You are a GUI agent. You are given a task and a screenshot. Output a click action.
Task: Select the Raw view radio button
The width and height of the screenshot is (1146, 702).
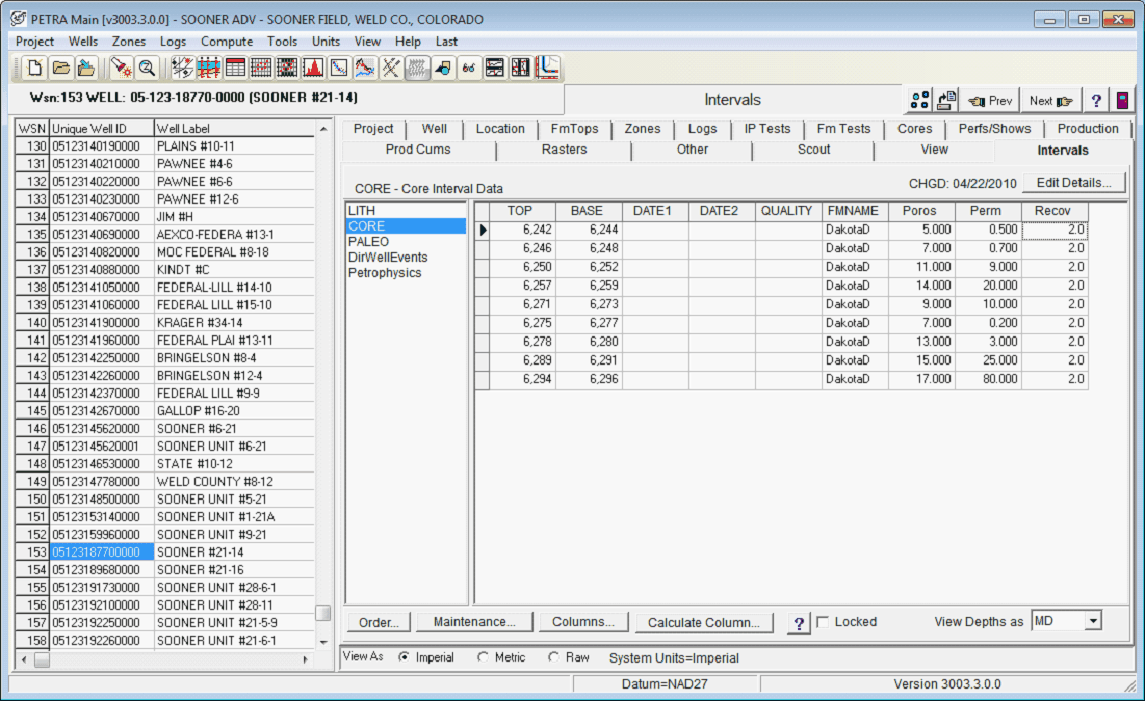(553, 658)
